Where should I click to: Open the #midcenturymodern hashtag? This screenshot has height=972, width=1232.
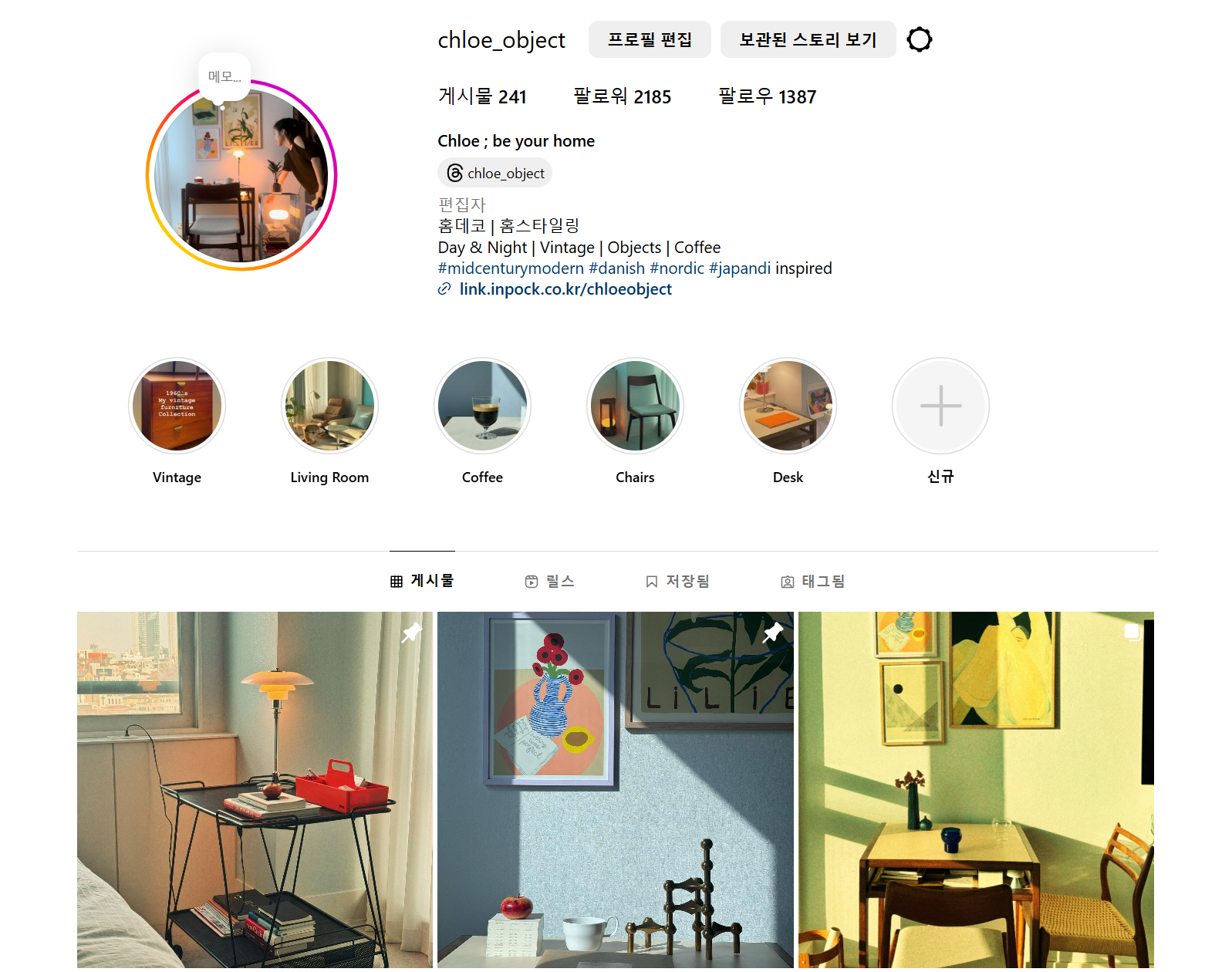511,268
